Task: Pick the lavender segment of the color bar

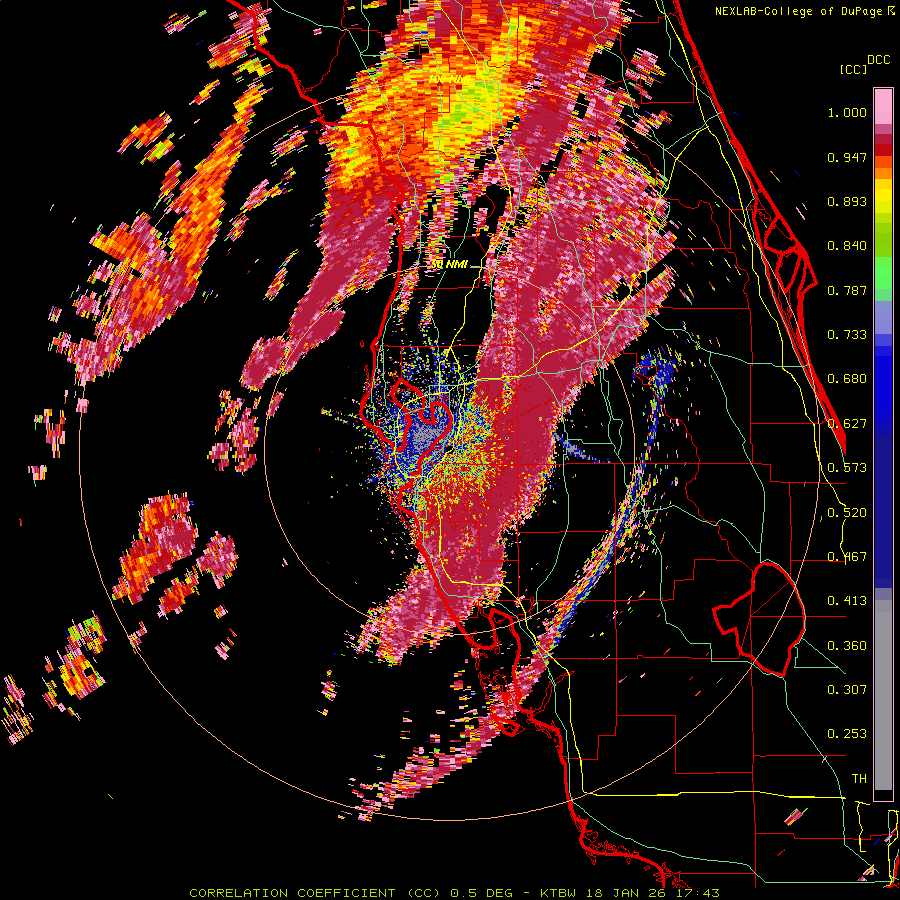Action: [883, 317]
